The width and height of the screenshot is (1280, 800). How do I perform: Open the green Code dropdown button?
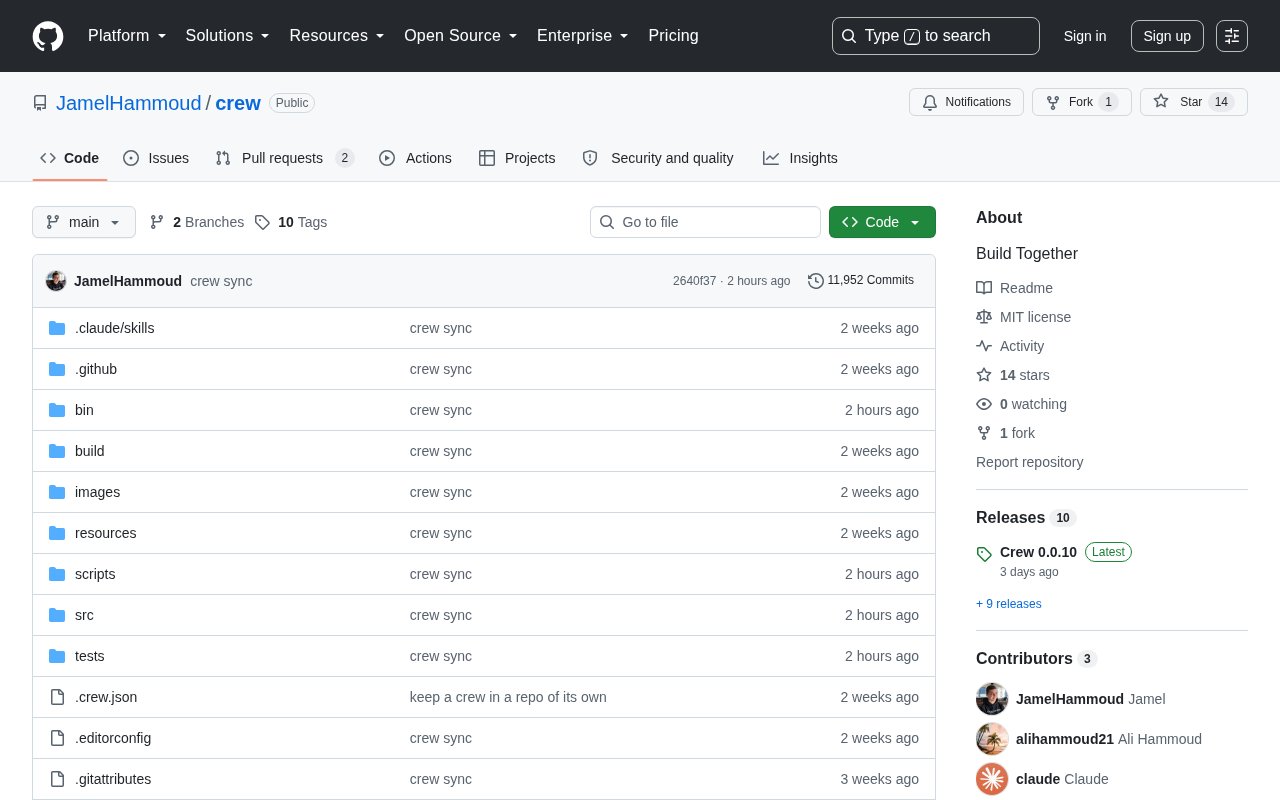tap(882, 222)
